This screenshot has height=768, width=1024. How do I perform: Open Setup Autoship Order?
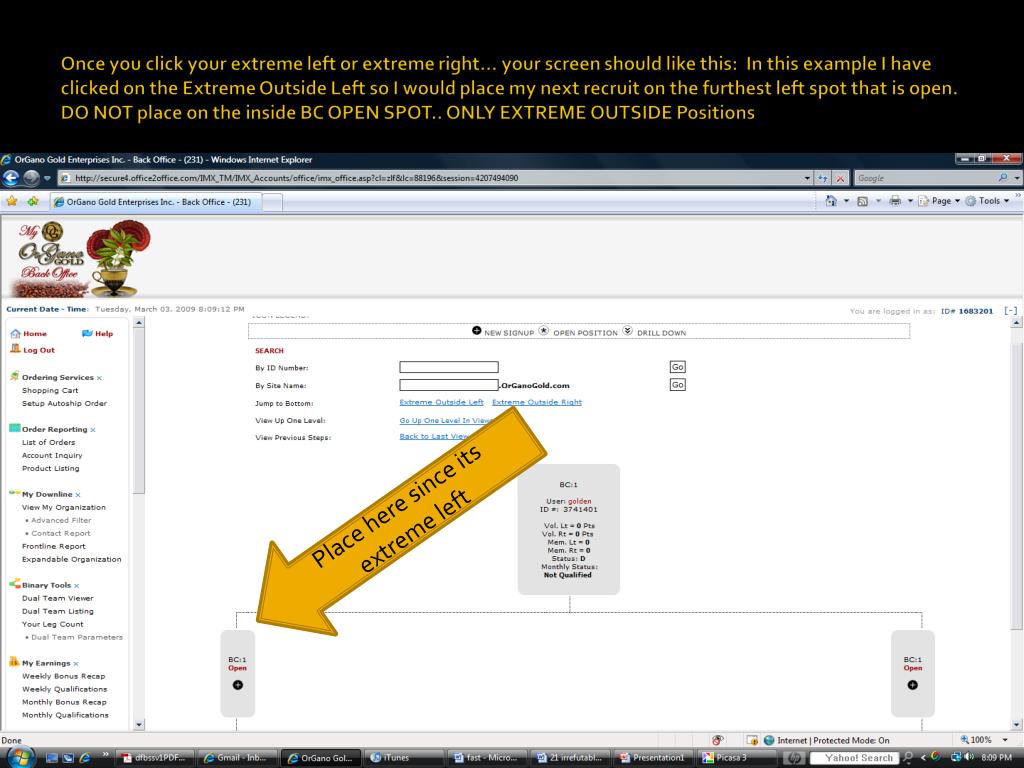64,404
